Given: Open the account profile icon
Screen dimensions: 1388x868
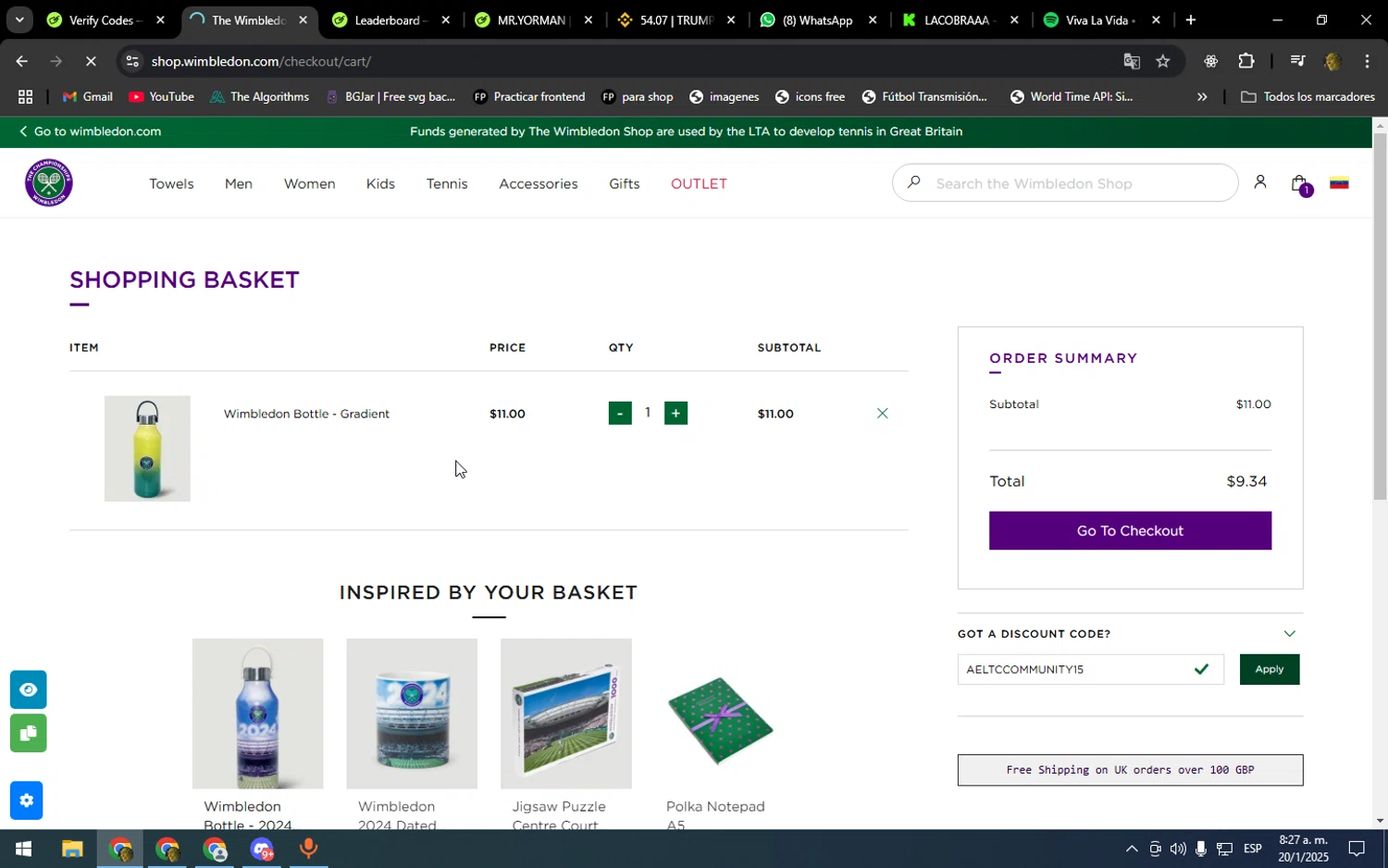Looking at the screenshot, I should (x=1259, y=182).
